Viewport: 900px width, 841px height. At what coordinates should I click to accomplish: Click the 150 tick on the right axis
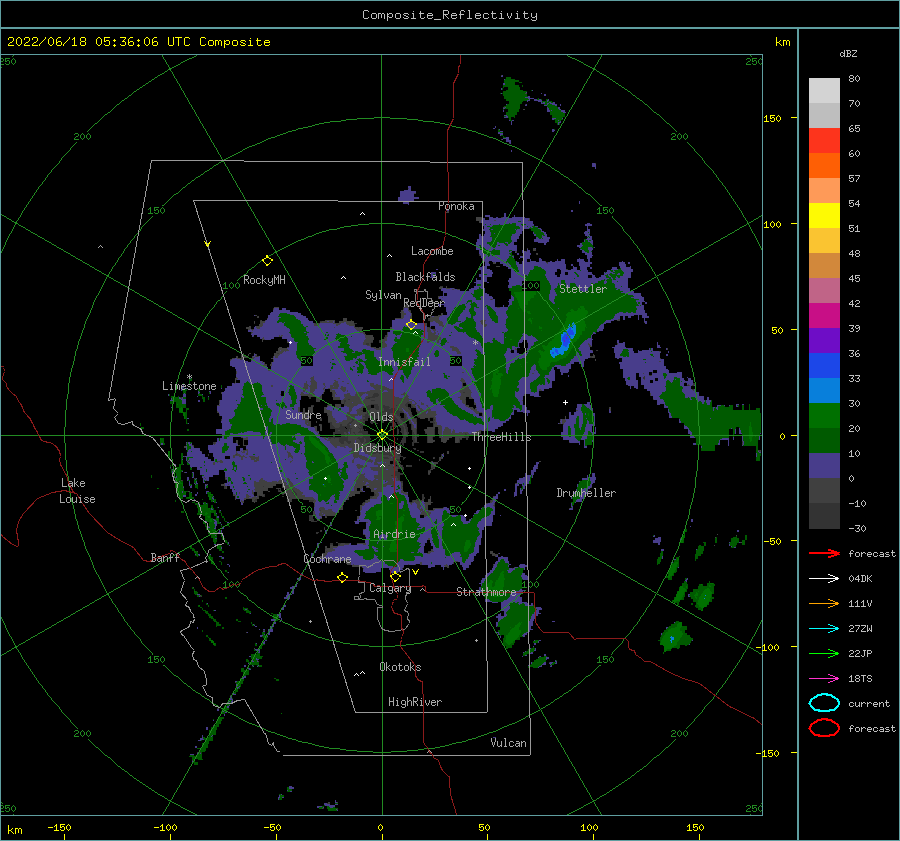(773, 118)
